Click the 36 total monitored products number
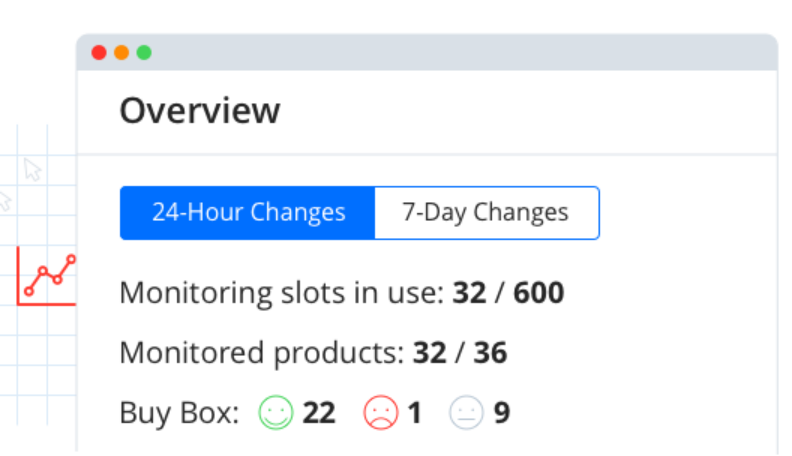This screenshot has height=456, width=792. [x=489, y=353]
